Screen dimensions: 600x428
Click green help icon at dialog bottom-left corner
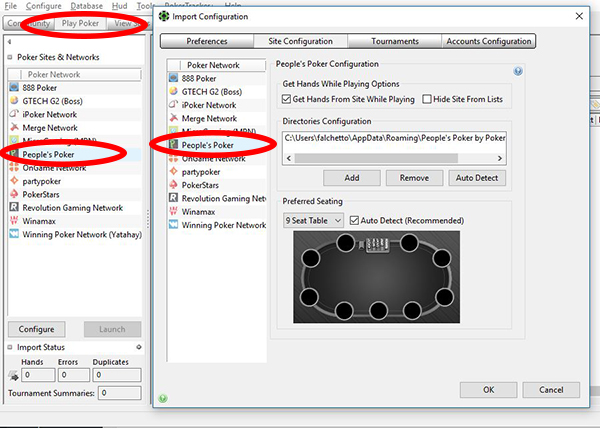tap(163, 399)
